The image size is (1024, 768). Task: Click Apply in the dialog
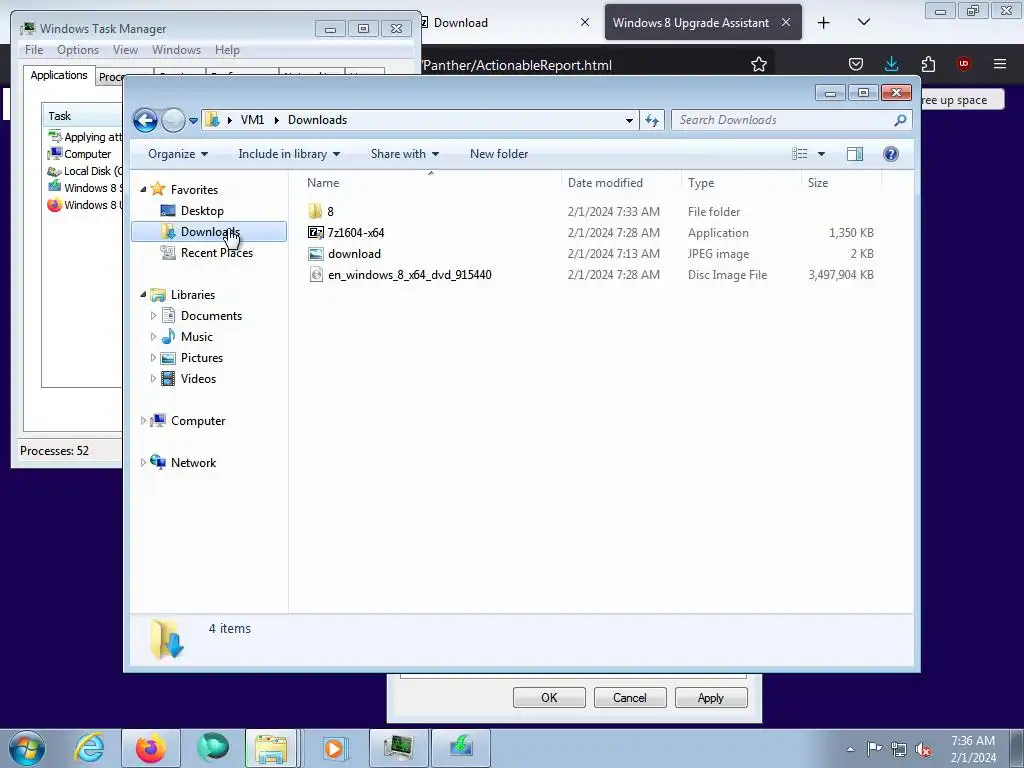(711, 697)
